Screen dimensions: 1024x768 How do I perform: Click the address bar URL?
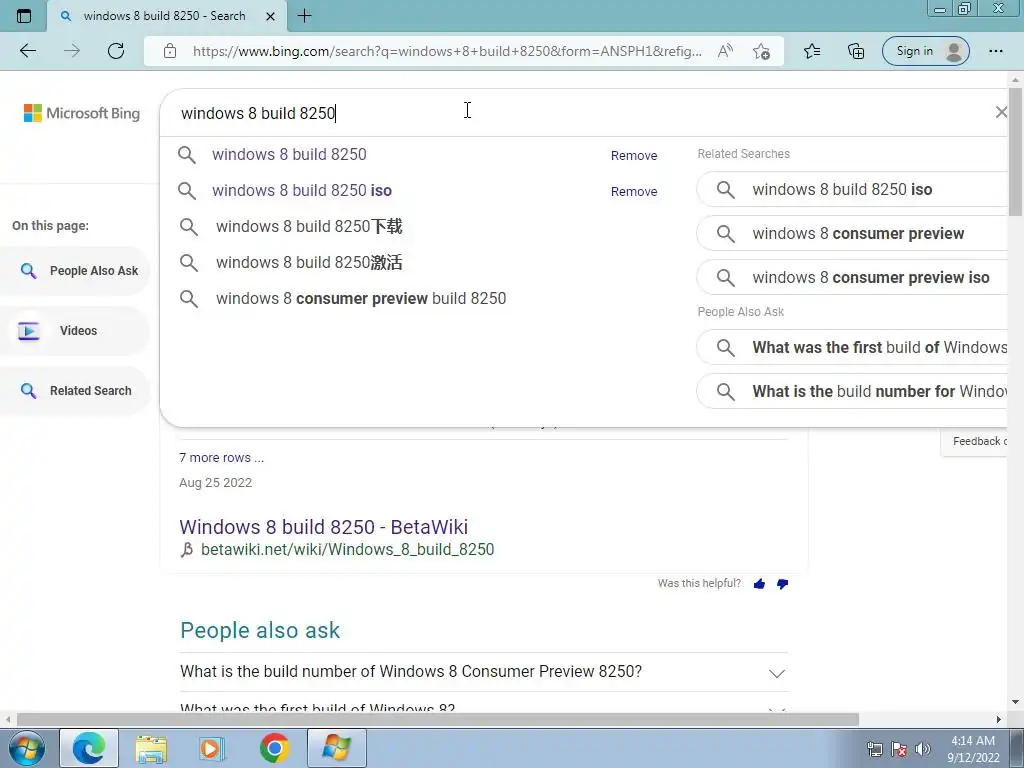pyautogui.click(x=447, y=51)
